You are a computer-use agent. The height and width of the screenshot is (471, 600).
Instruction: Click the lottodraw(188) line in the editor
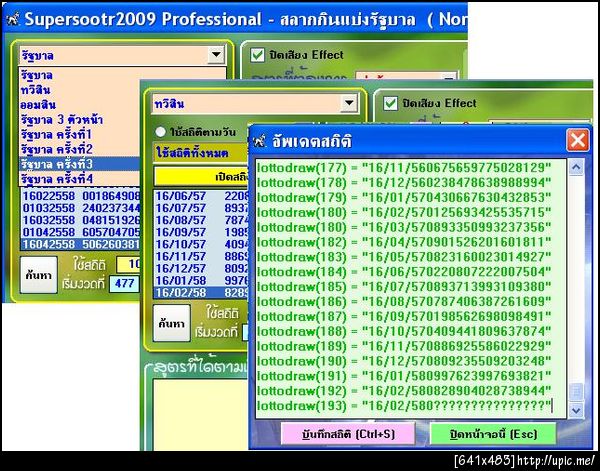point(404,331)
